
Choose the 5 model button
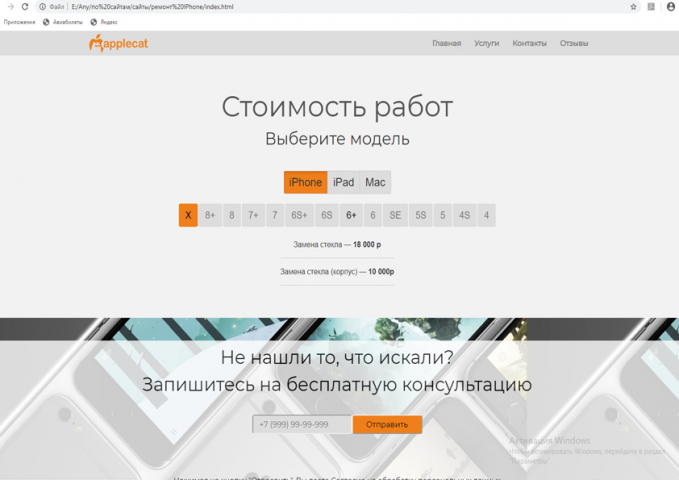pyautogui.click(x=443, y=215)
